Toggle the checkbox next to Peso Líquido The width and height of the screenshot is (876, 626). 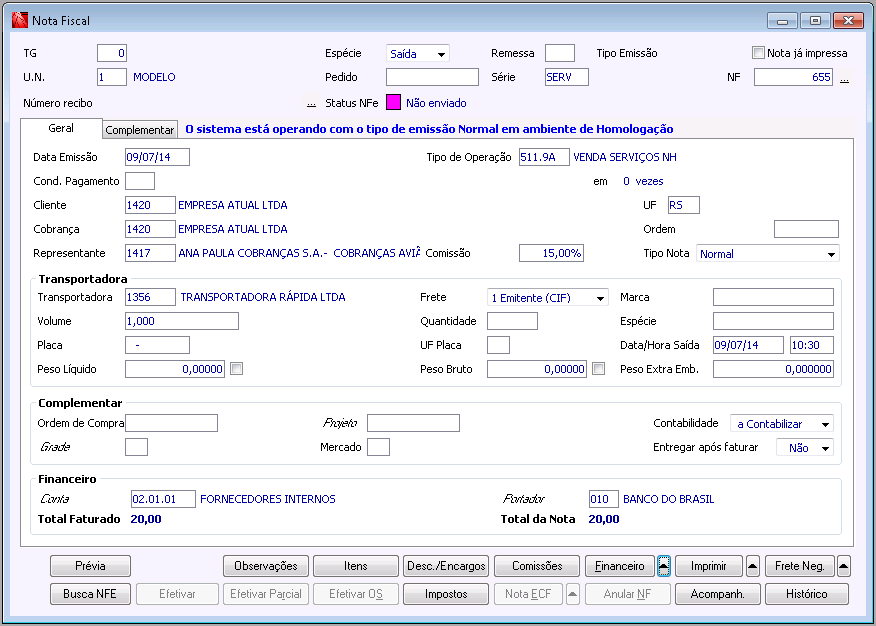click(x=237, y=369)
